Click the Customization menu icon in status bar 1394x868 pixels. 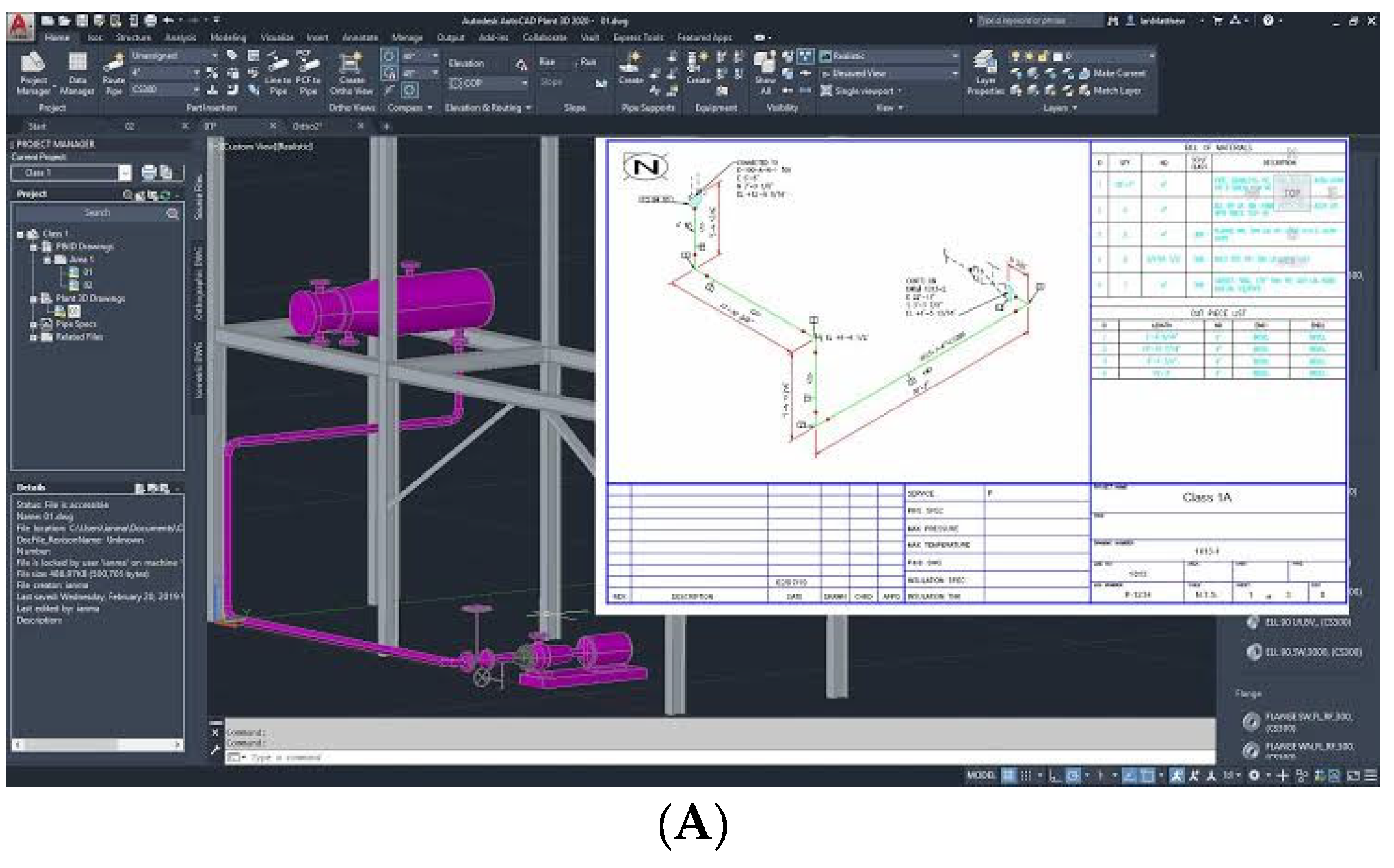coord(1371,776)
